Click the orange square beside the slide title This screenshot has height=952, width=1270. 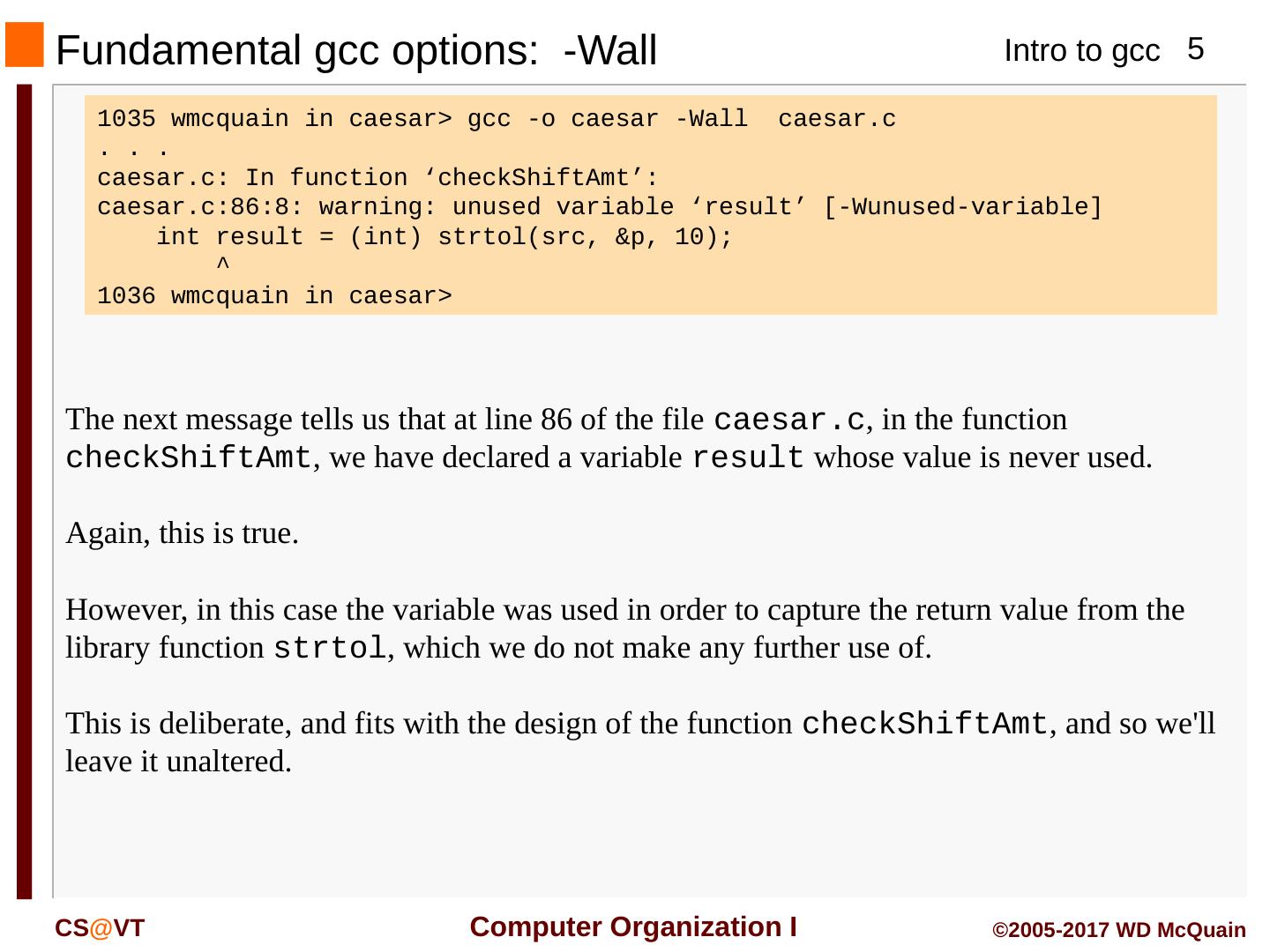click(x=24, y=45)
